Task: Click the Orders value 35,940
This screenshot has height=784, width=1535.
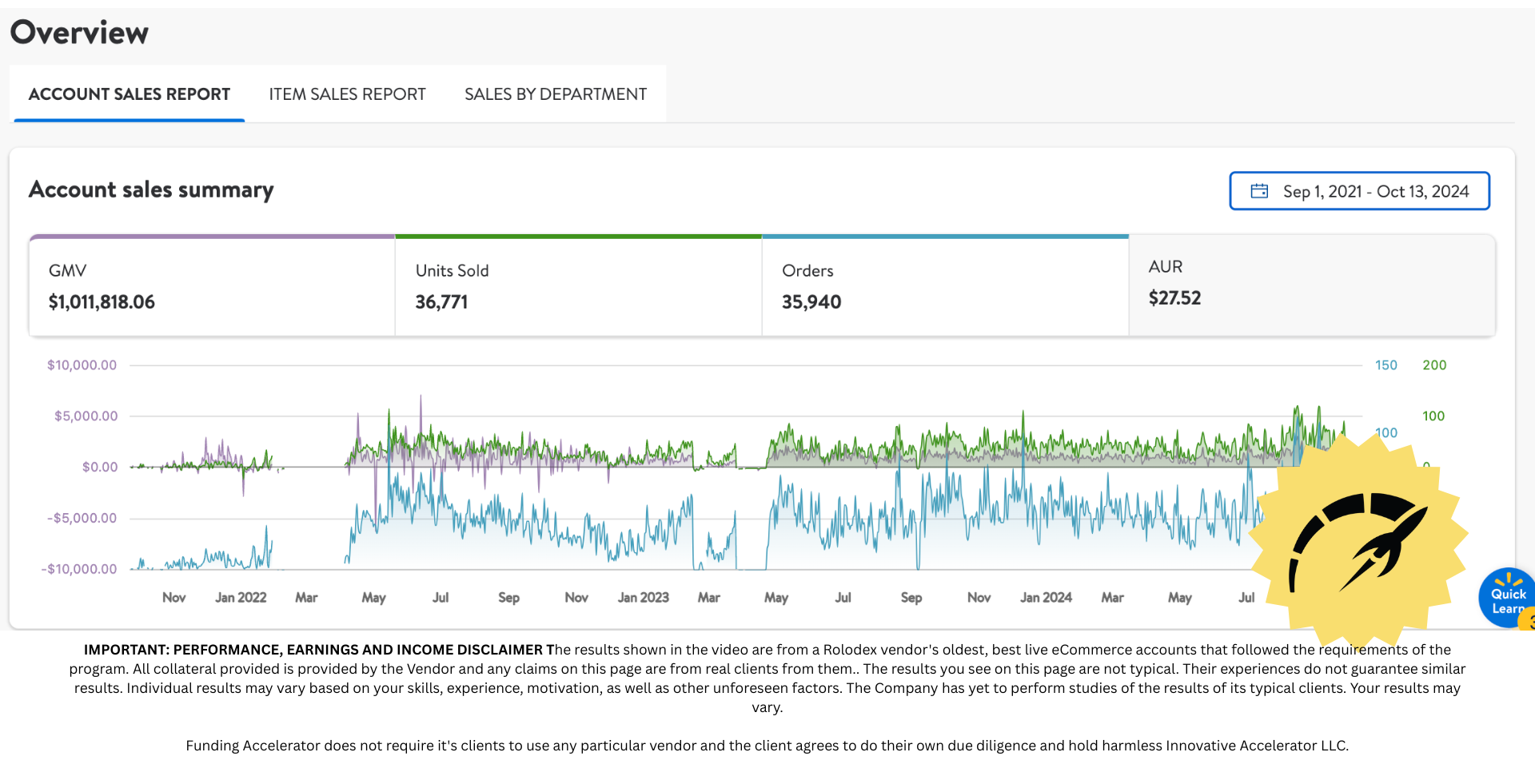Action: pos(811,302)
